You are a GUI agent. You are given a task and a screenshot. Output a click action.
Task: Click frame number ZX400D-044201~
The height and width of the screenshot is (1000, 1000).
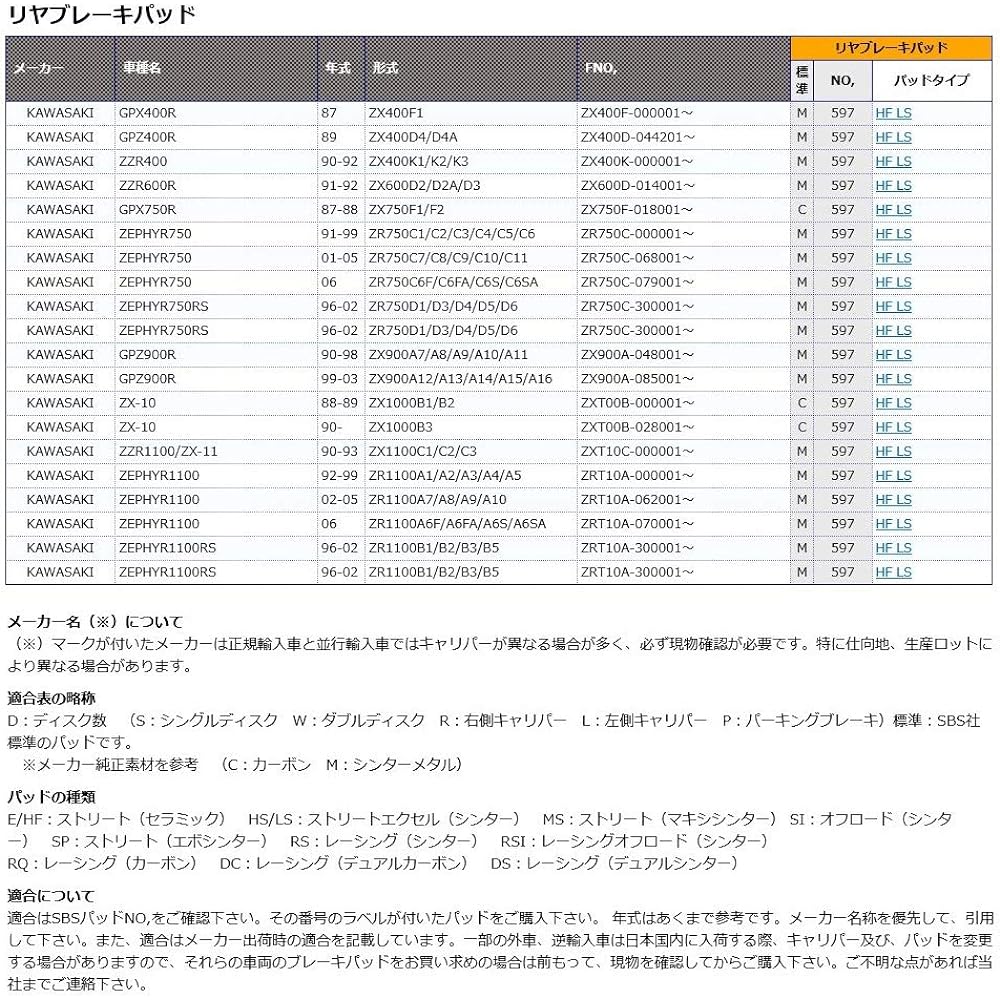636,138
